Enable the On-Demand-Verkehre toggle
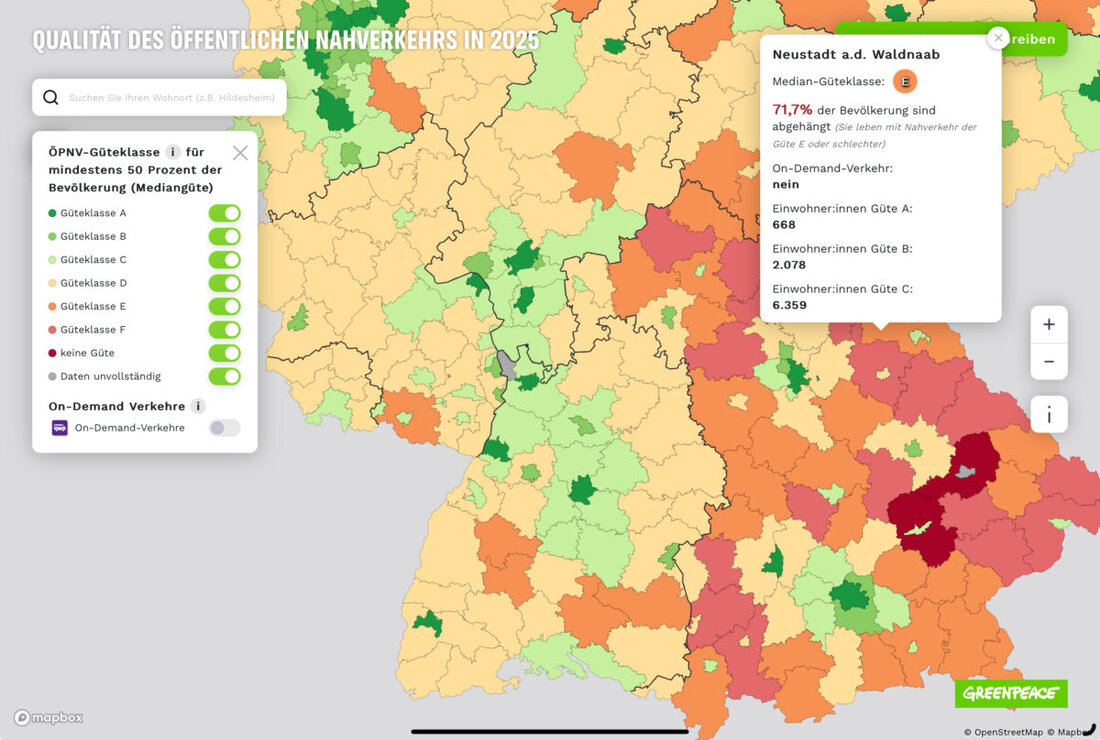1100x740 pixels. [x=224, y=427]
